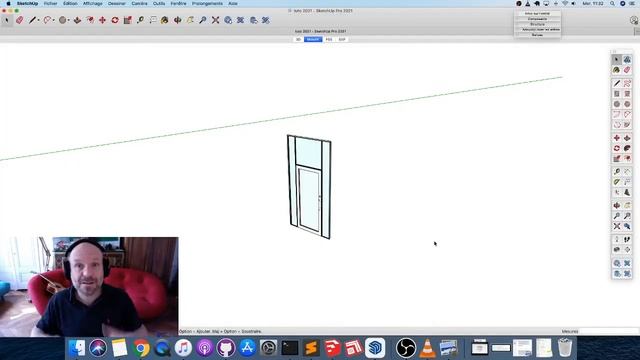Open Google Chrome from the Dock

pyautogui.click(x=141, y=348)
